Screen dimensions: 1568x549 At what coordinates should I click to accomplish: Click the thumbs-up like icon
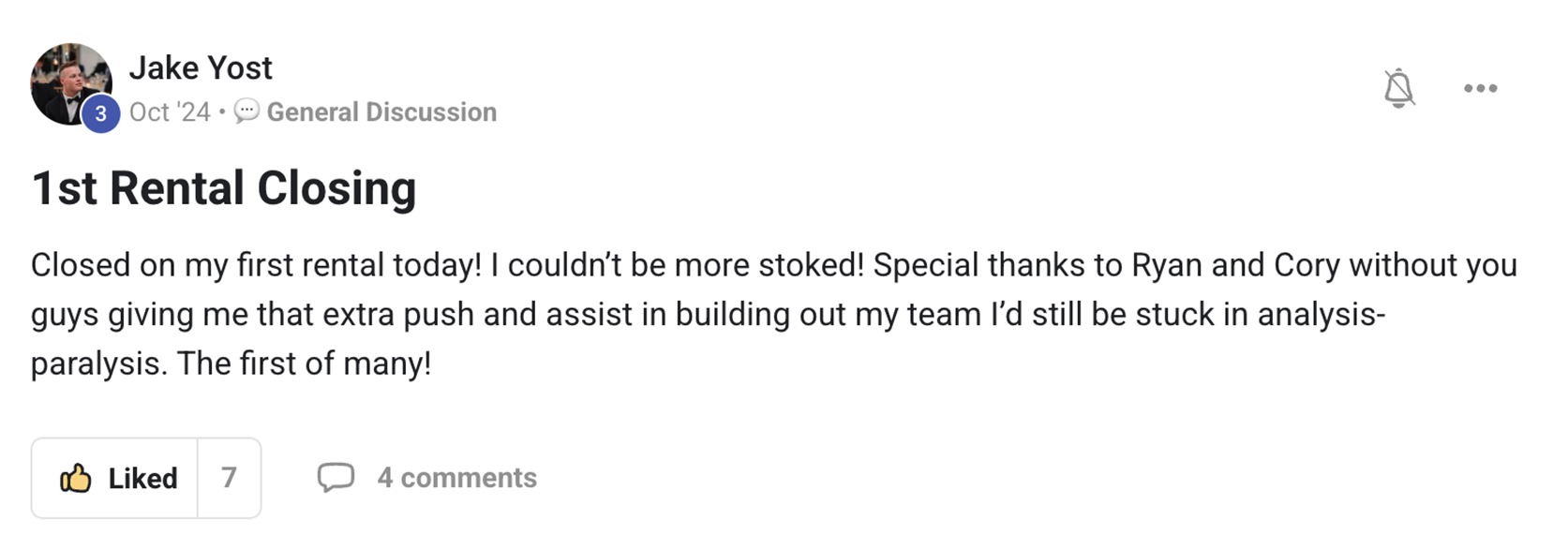[75, 478]
